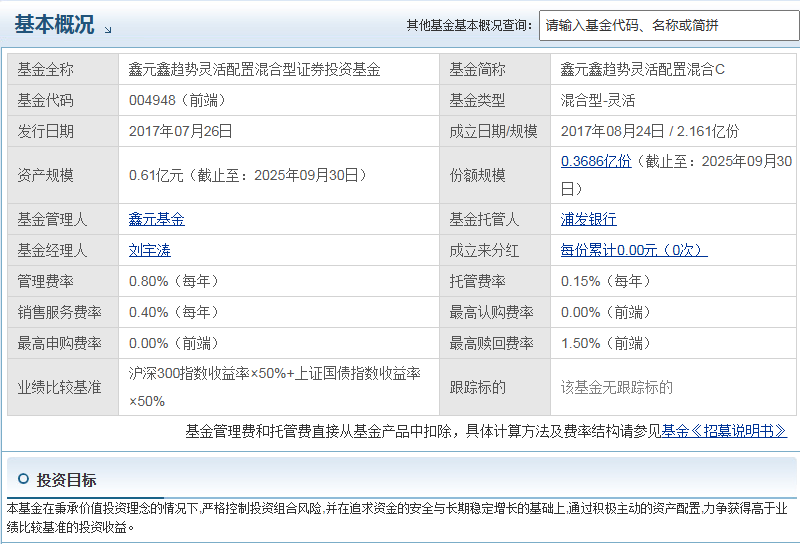
Task: Click the 成立来分红 column label
Action: coord(485,251)
